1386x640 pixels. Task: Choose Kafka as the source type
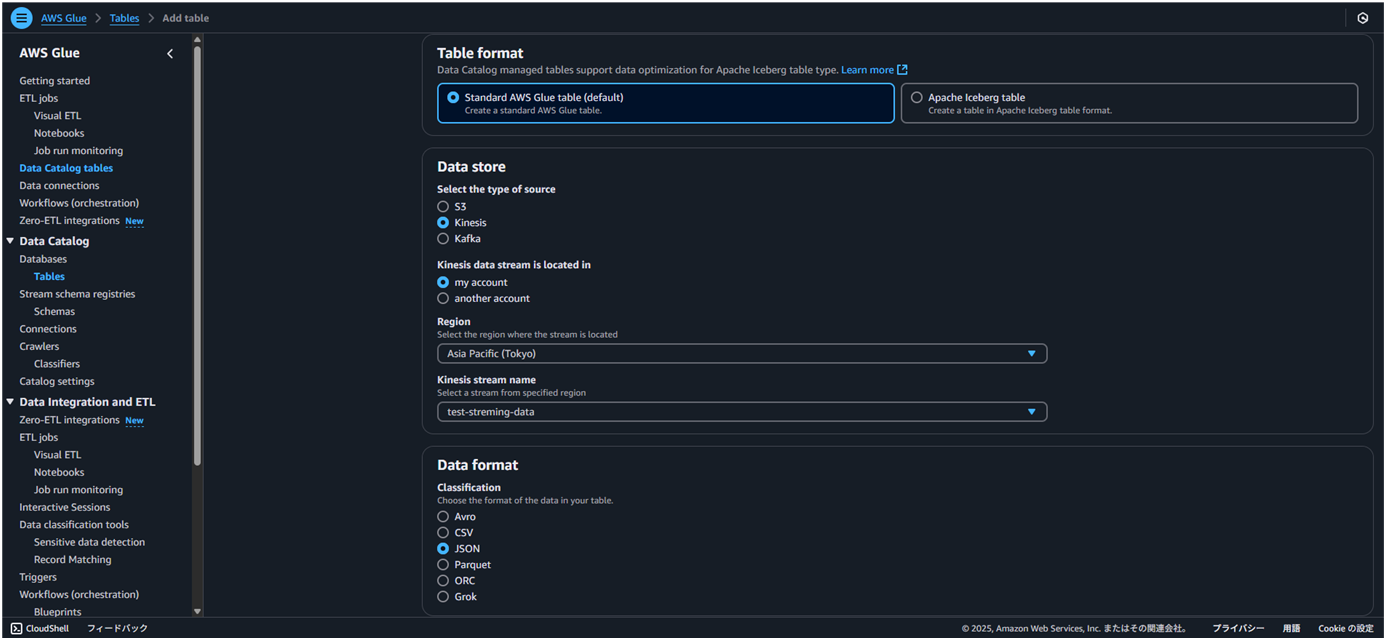443,239
